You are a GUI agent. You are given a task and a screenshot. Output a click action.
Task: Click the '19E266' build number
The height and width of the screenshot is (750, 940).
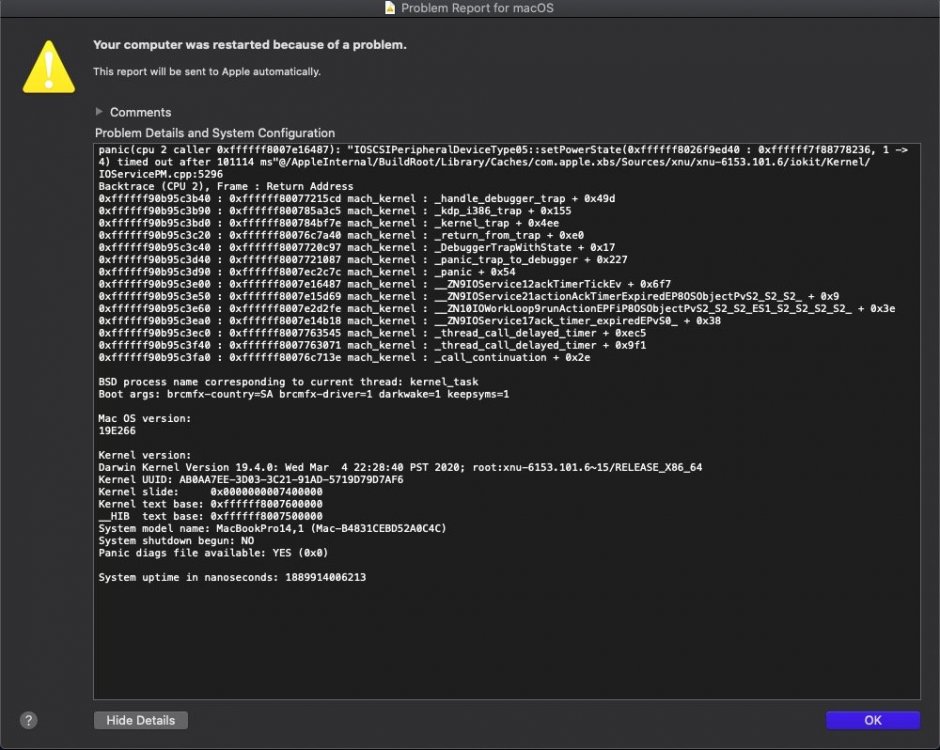point(117,430)
